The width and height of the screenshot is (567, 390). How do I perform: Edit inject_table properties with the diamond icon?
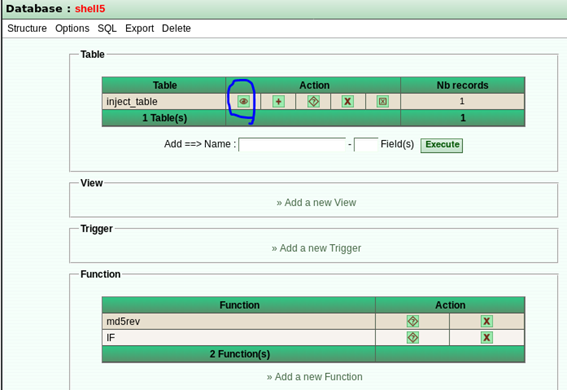(x=313, y=102)
